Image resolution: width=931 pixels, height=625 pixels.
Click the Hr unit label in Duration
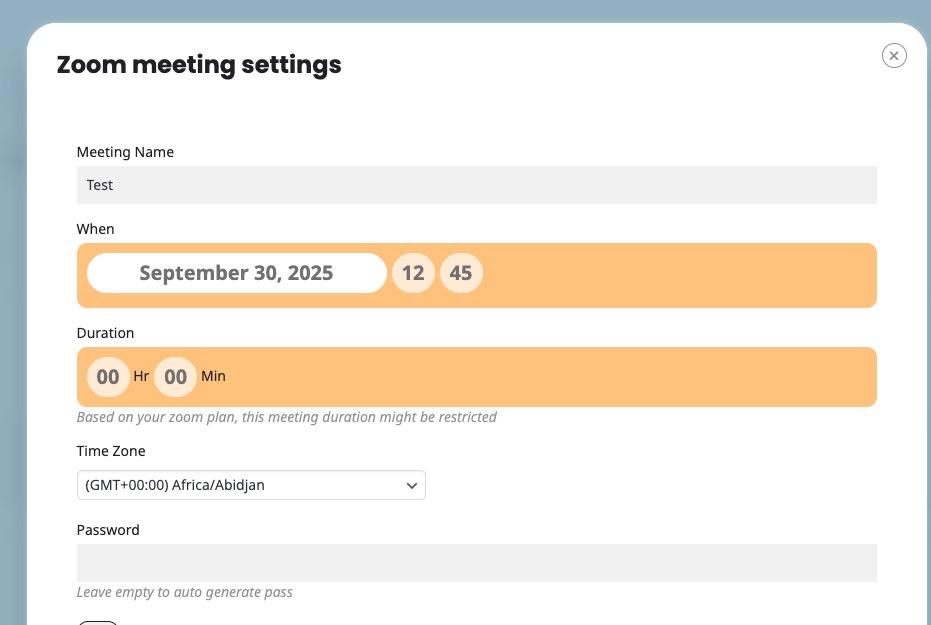coord(141,376)
